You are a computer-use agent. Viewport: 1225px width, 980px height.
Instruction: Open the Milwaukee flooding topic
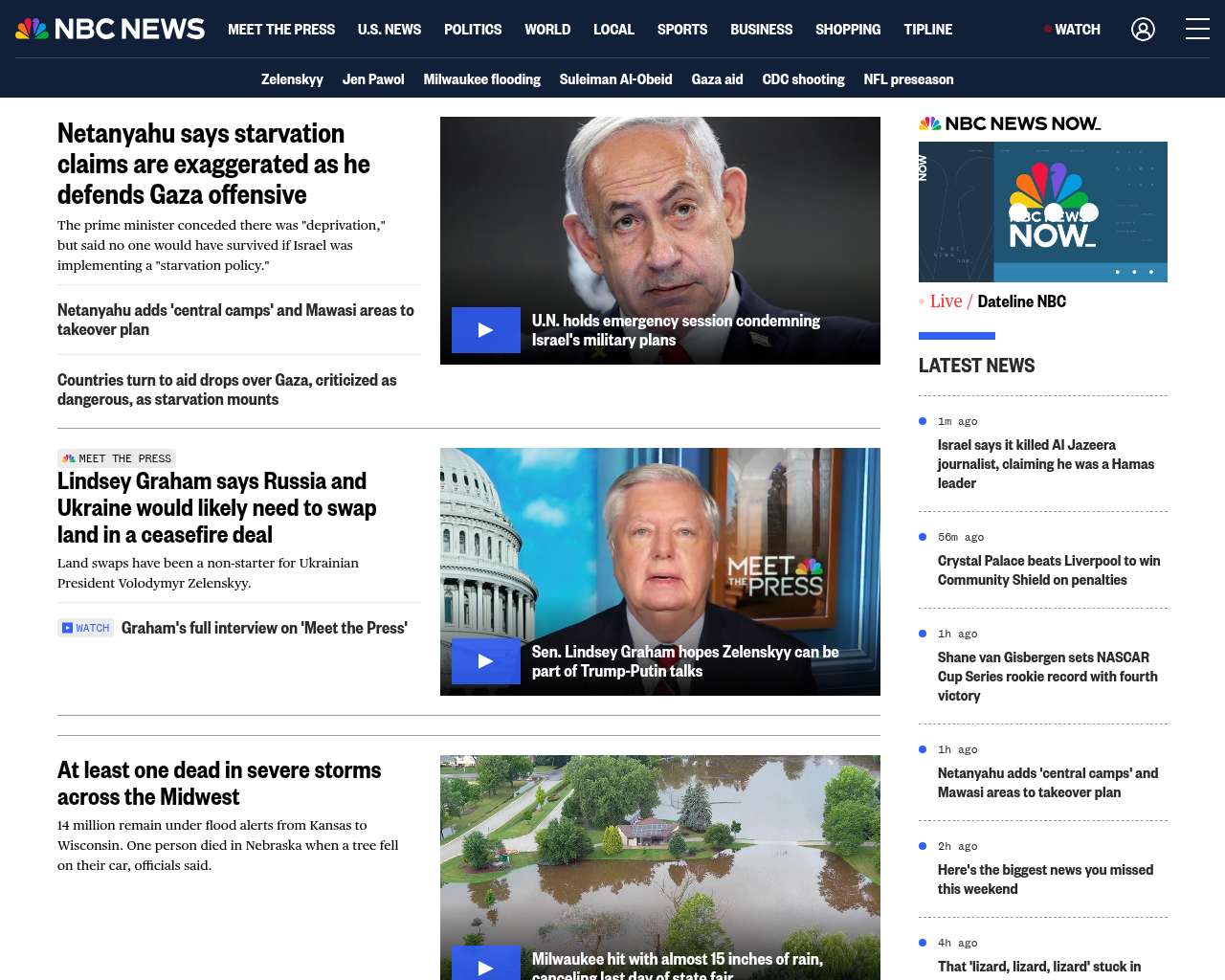click(x=482, y=79)
